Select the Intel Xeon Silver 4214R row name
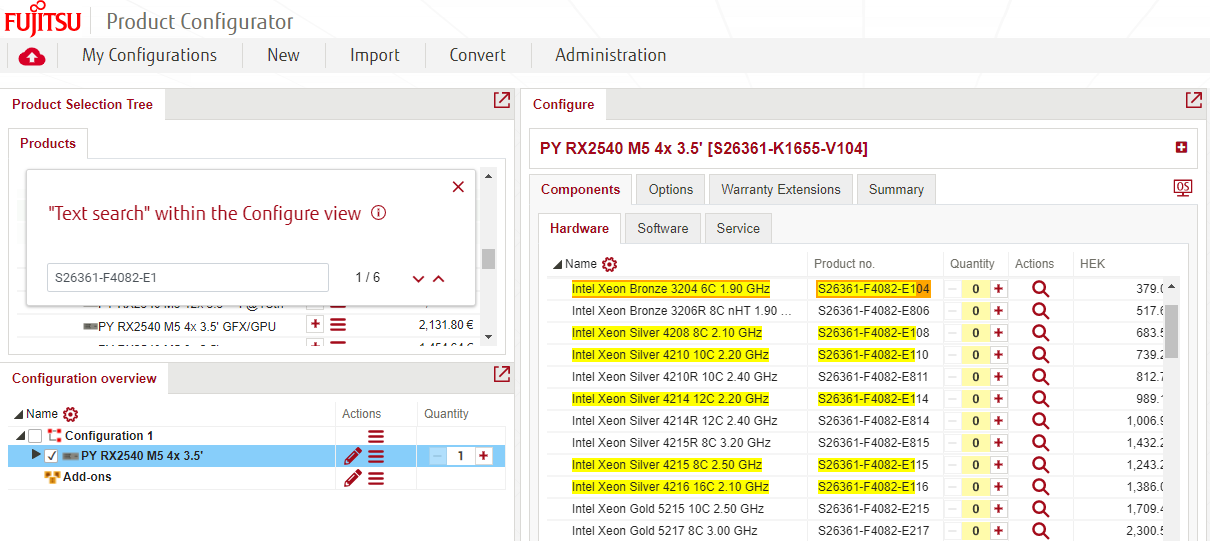 675,420
